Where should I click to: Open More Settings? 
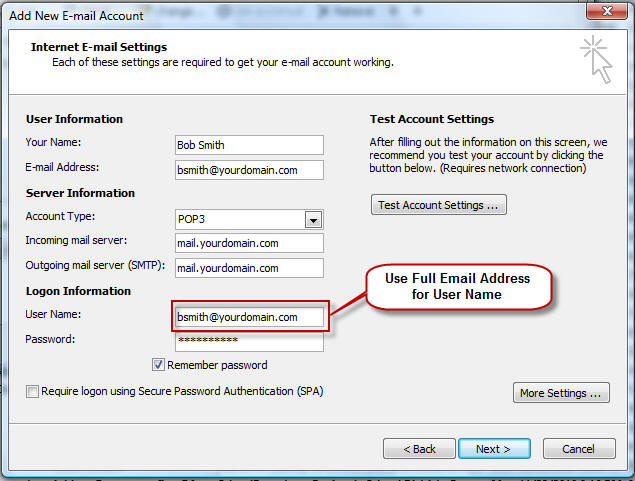[x=561, y=393]
